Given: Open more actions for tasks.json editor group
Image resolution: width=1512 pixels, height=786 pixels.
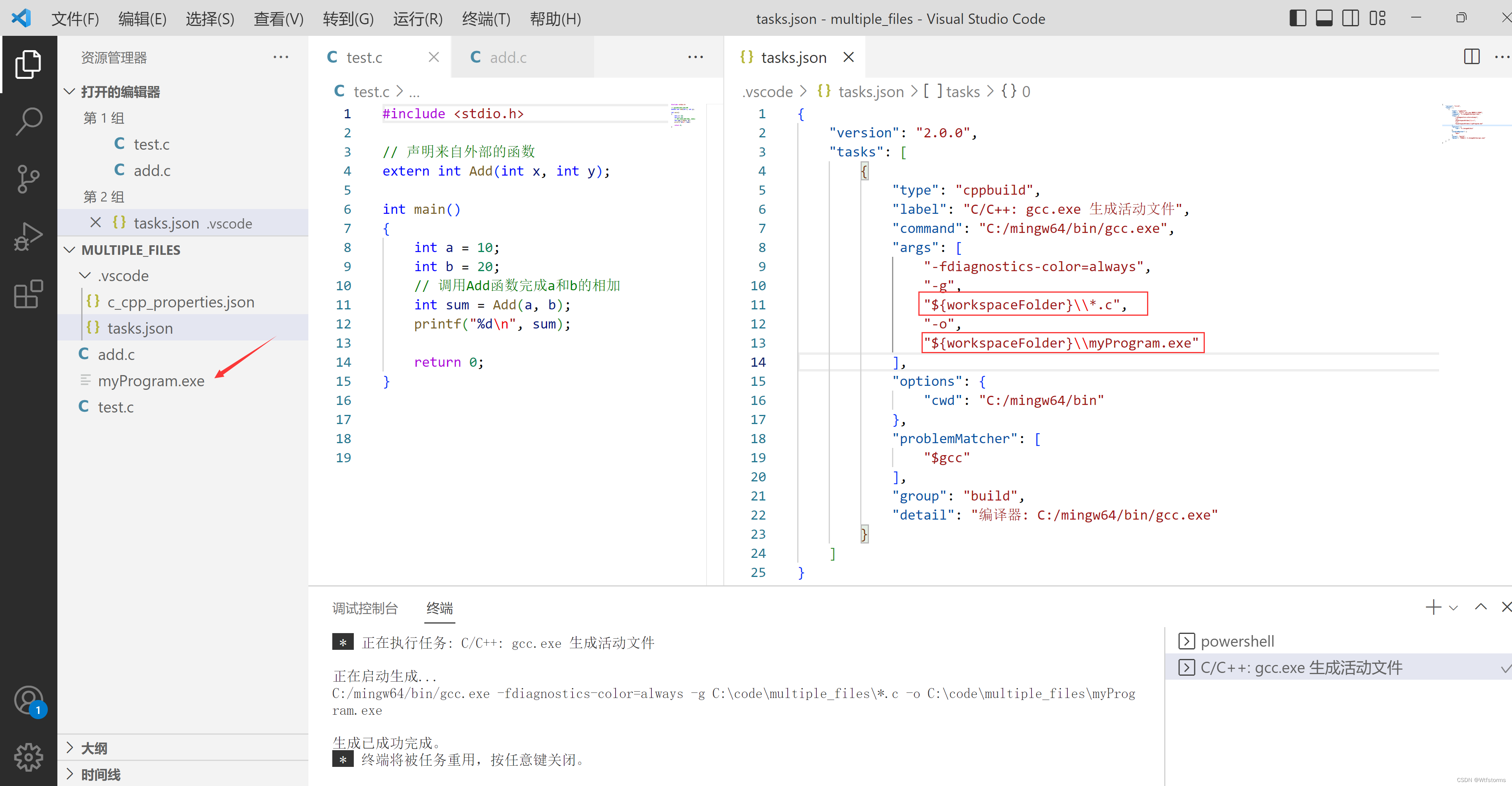Looking at the screenshot, I should (1501, 57).
